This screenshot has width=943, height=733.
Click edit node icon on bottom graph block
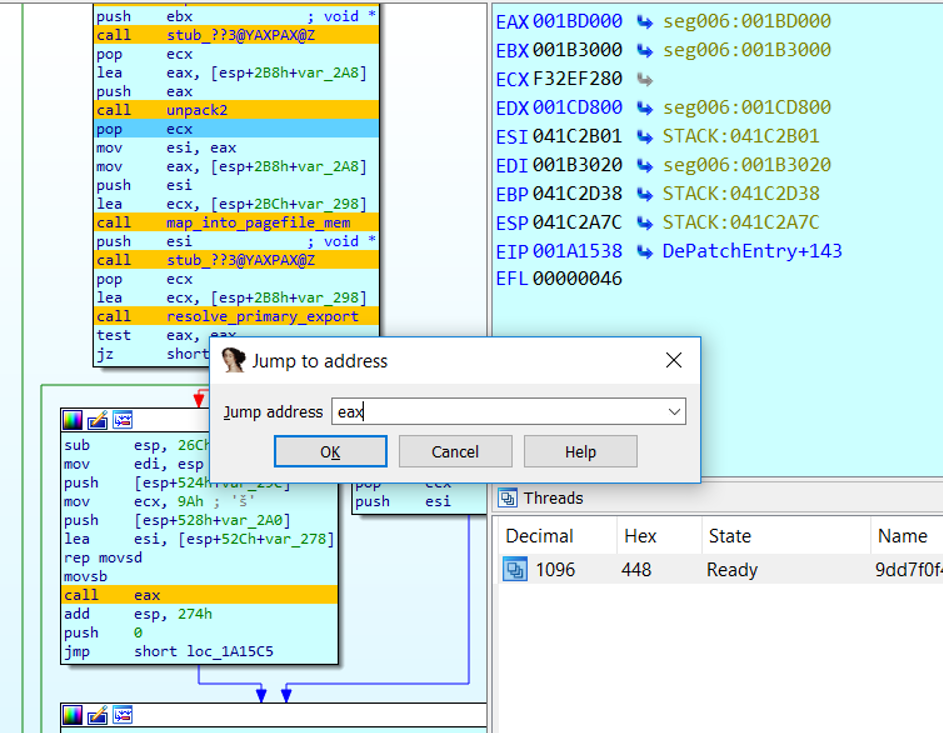pos(97,715)
